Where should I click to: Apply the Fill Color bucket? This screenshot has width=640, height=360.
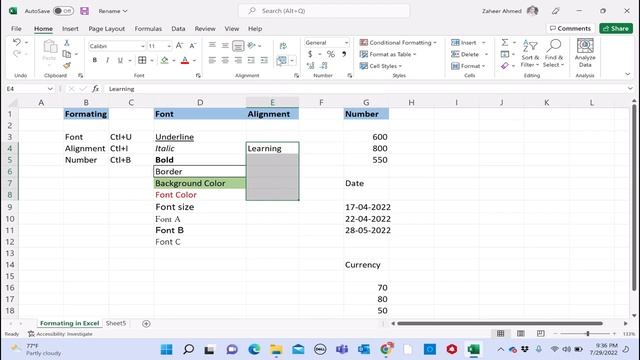164,60
